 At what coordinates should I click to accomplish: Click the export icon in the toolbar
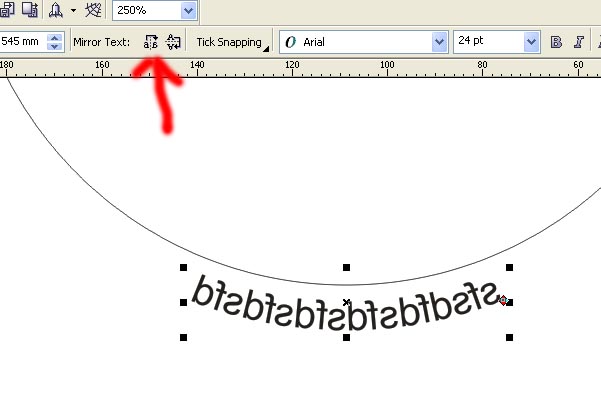(30, 10)
